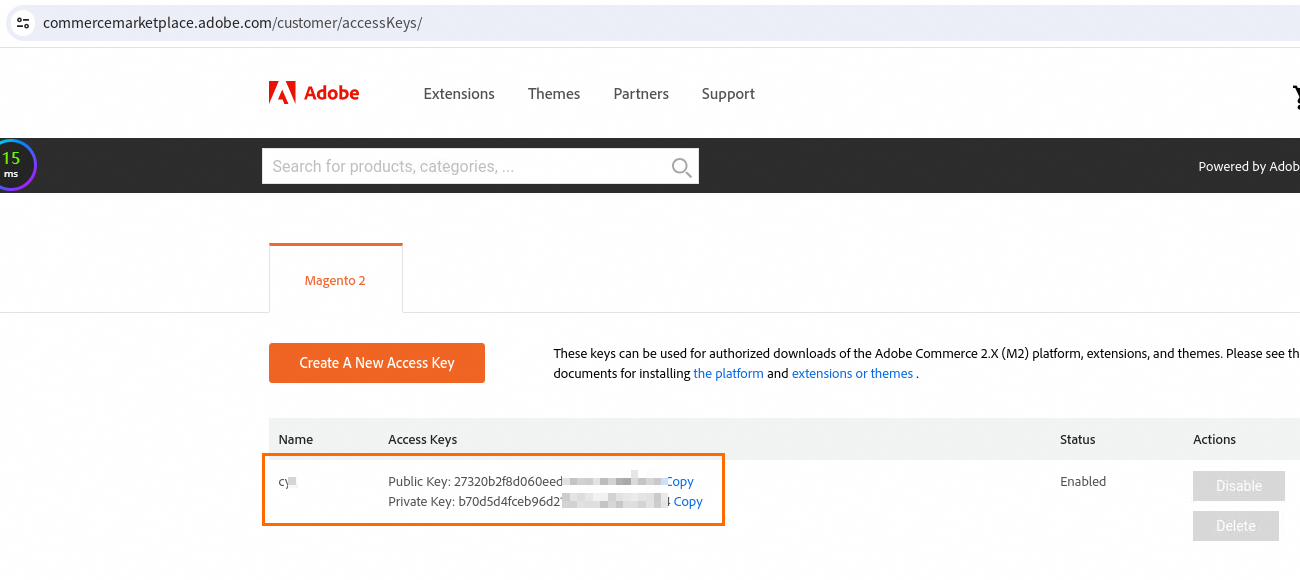Viewport: 1300px width, 580px height.
Task: Go to the Themes section
Action: click(x=554, y=94)
